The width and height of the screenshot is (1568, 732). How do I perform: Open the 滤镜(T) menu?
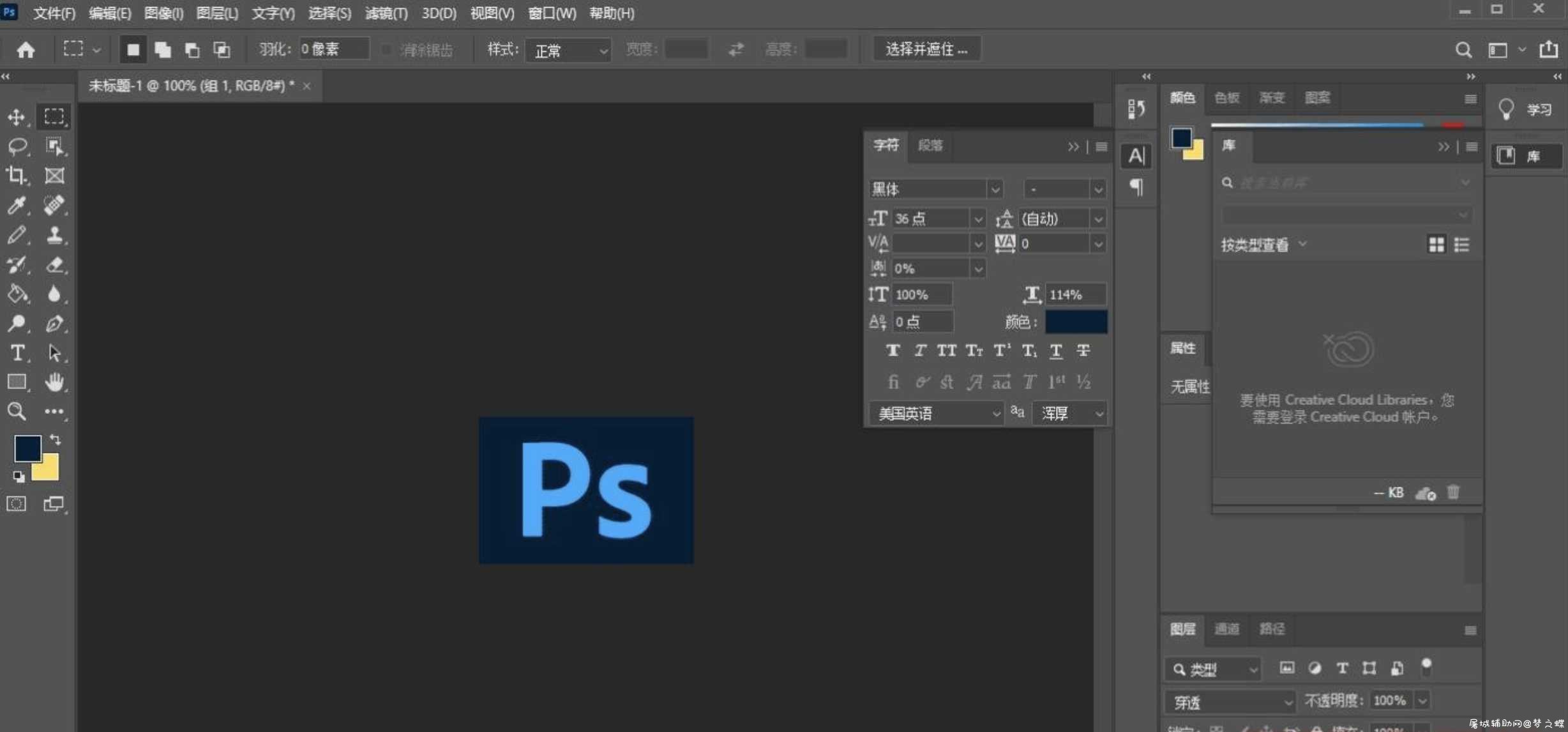(x=386, y=13)
